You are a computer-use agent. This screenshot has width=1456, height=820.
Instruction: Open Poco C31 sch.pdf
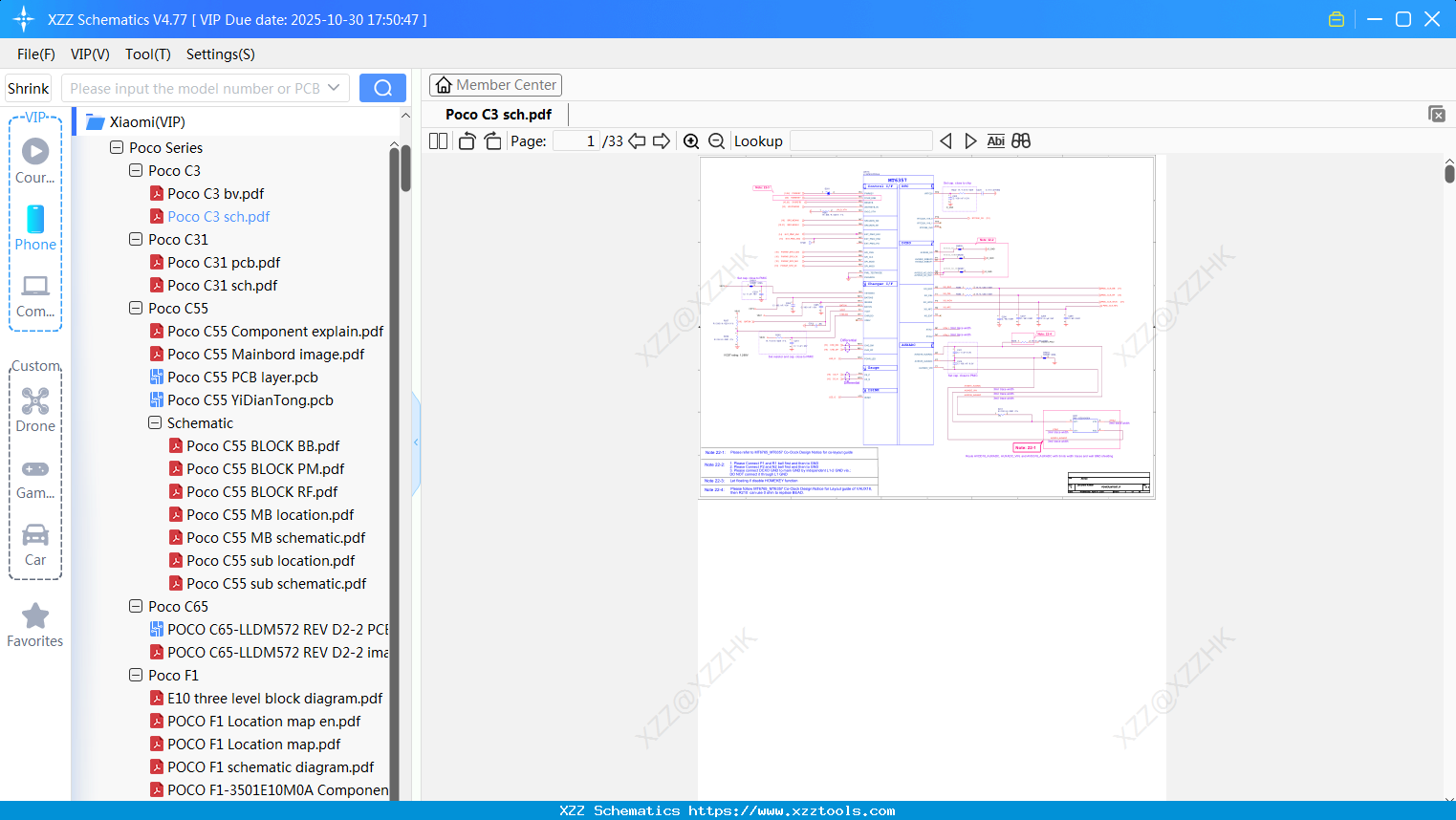point(223,285)
